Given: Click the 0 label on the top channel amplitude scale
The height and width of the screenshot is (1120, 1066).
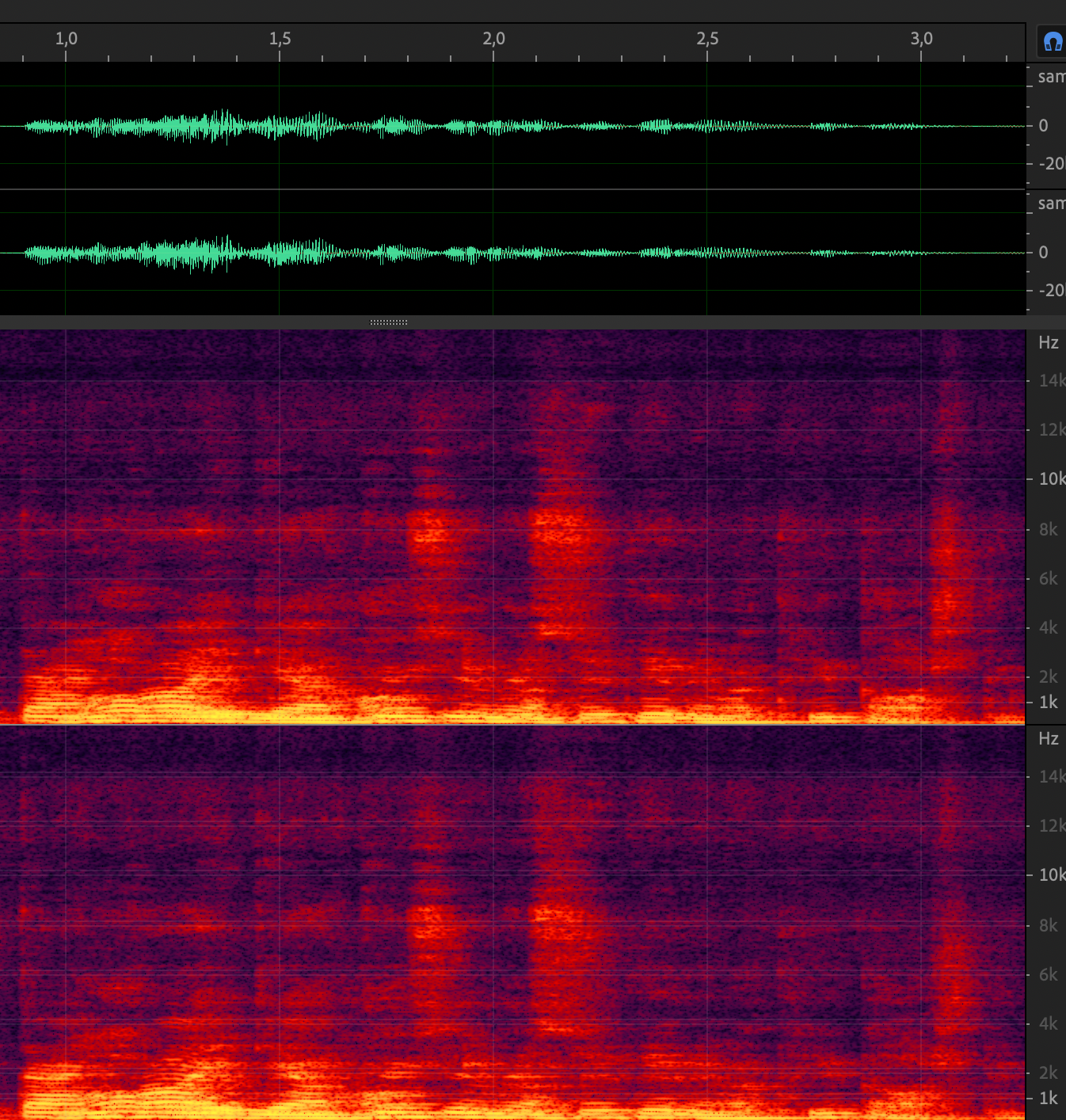Looking at the screenshot, I should (1043, 126).
